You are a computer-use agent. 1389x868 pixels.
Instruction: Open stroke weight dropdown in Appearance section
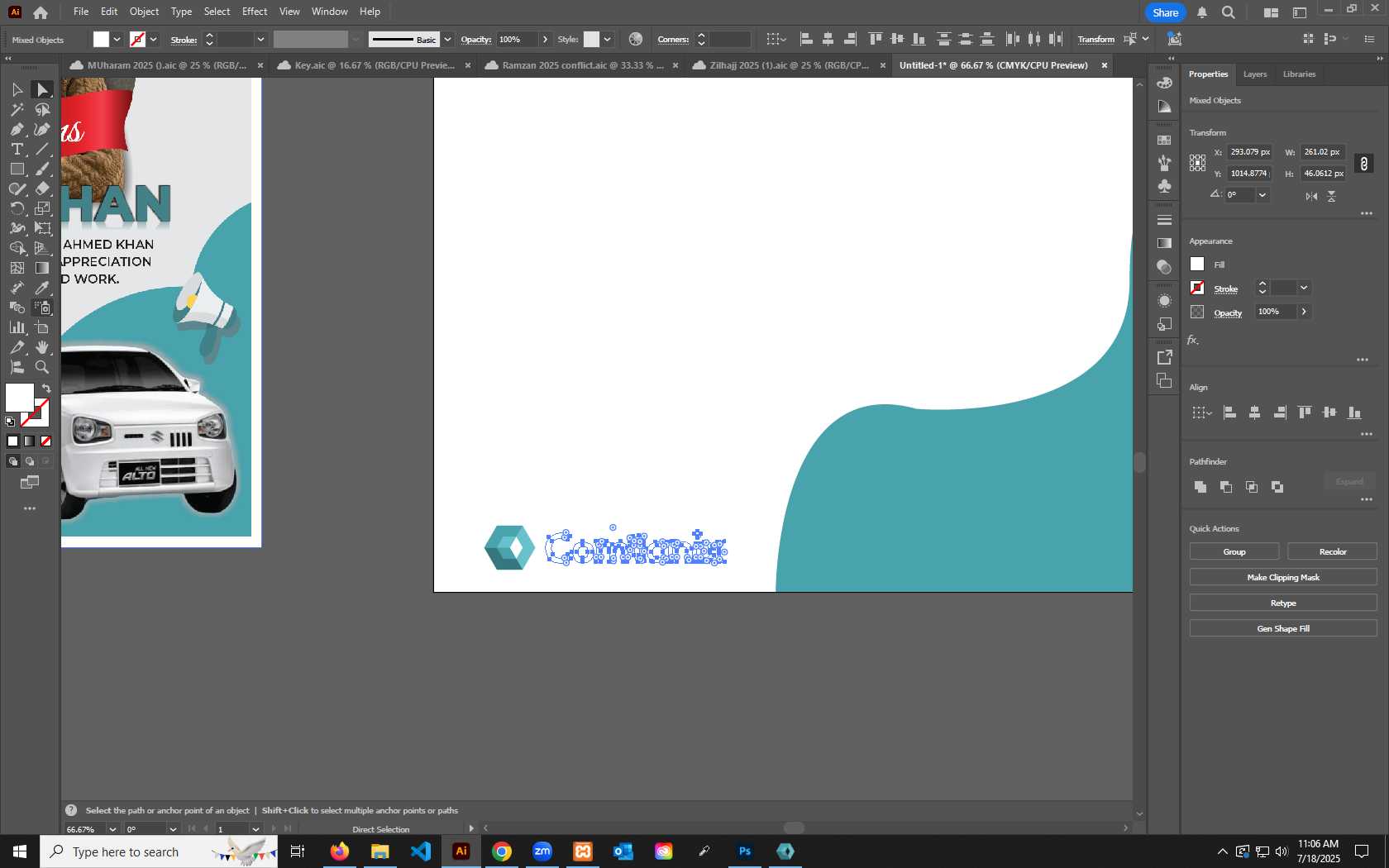click(1304, 288)
